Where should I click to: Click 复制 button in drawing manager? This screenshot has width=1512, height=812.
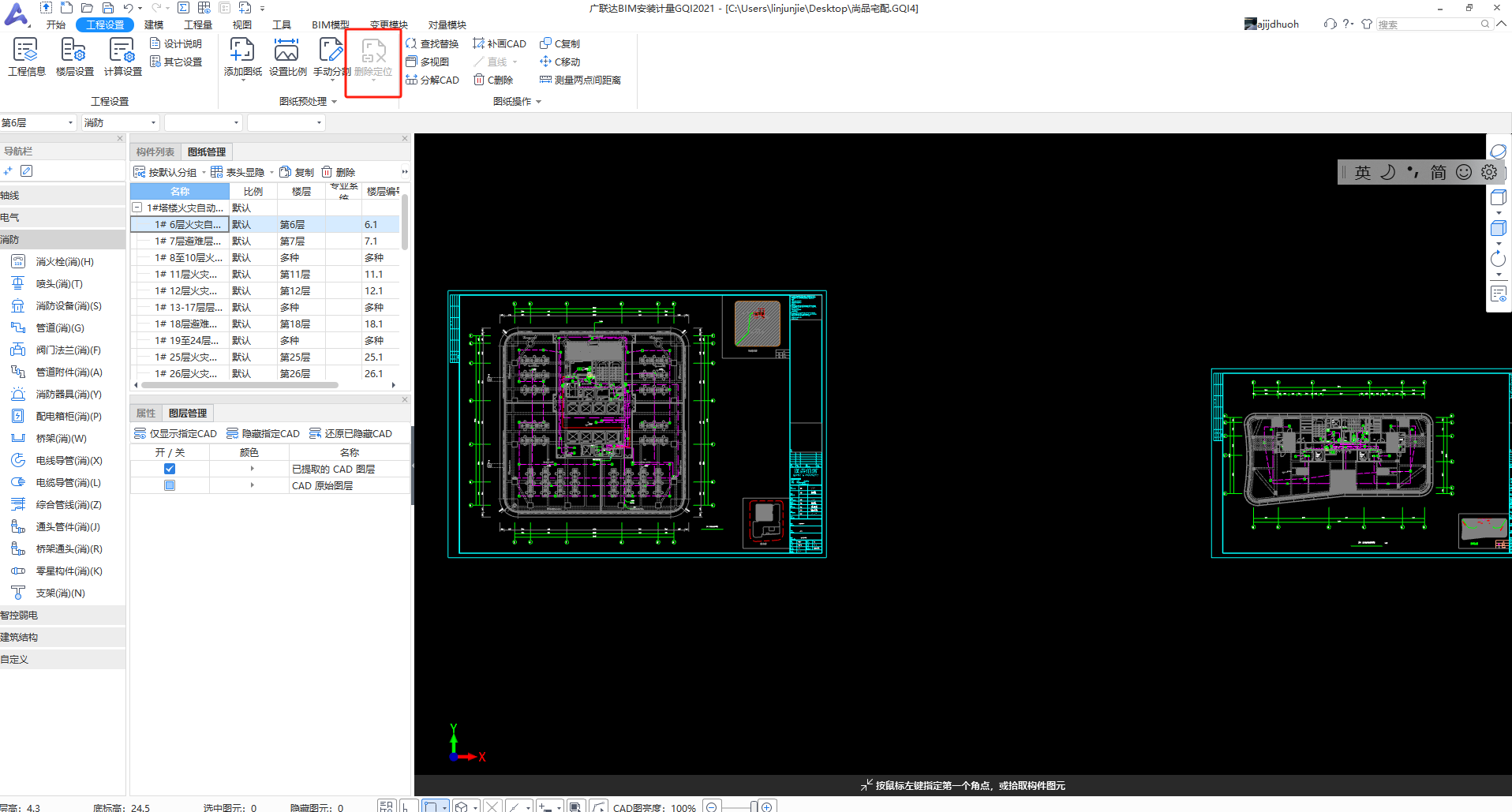tap(297, 172)
